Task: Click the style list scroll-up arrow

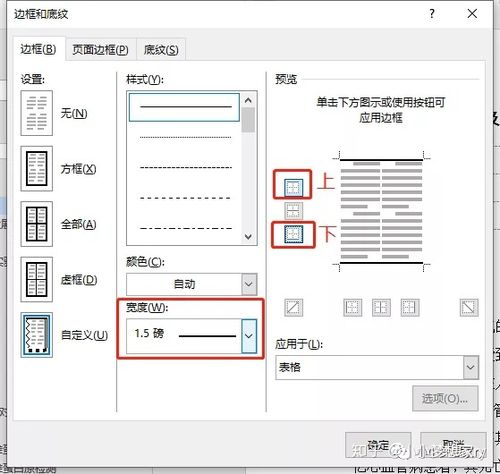Action: point(248,100)
